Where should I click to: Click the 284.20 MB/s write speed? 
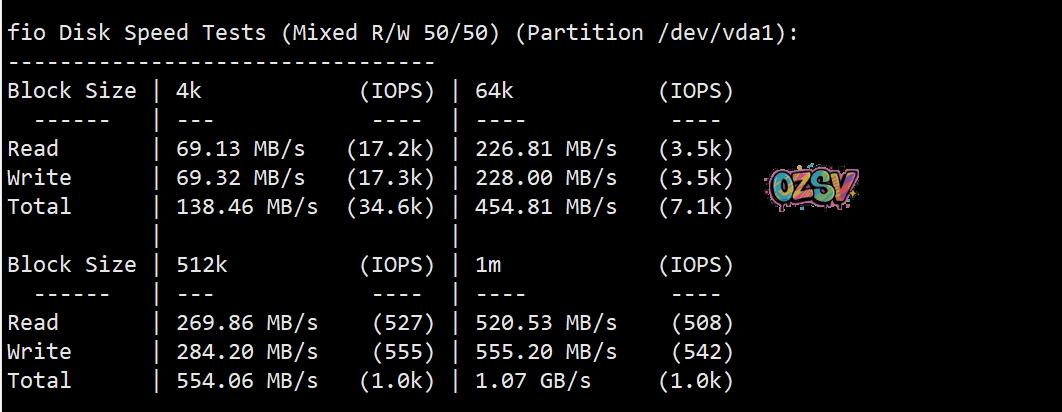246,352
